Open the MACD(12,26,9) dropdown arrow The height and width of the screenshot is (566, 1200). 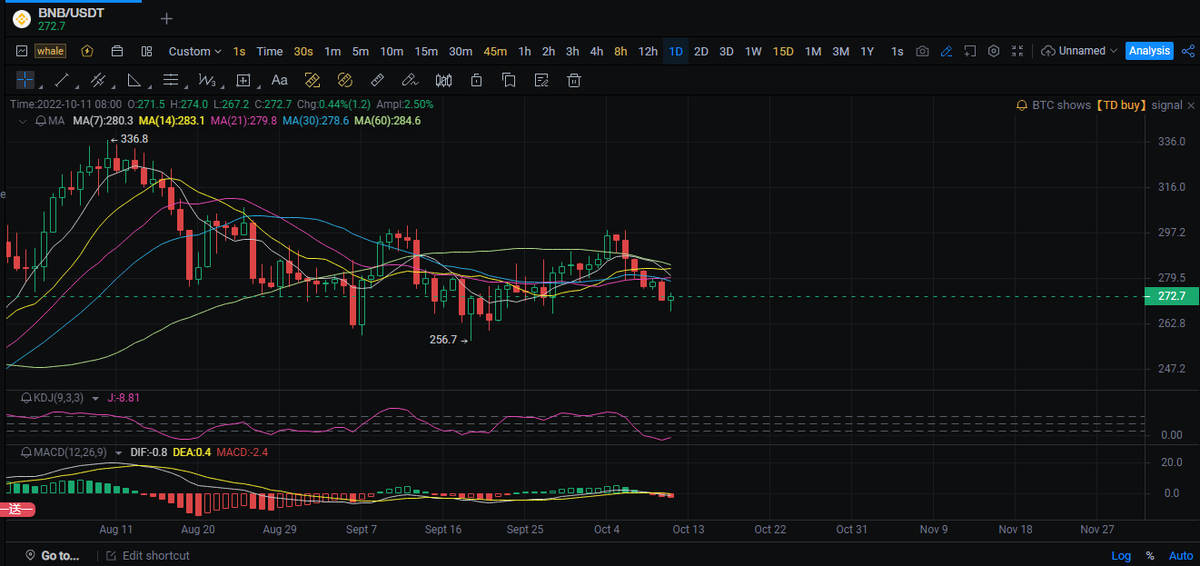coord(118,452)
